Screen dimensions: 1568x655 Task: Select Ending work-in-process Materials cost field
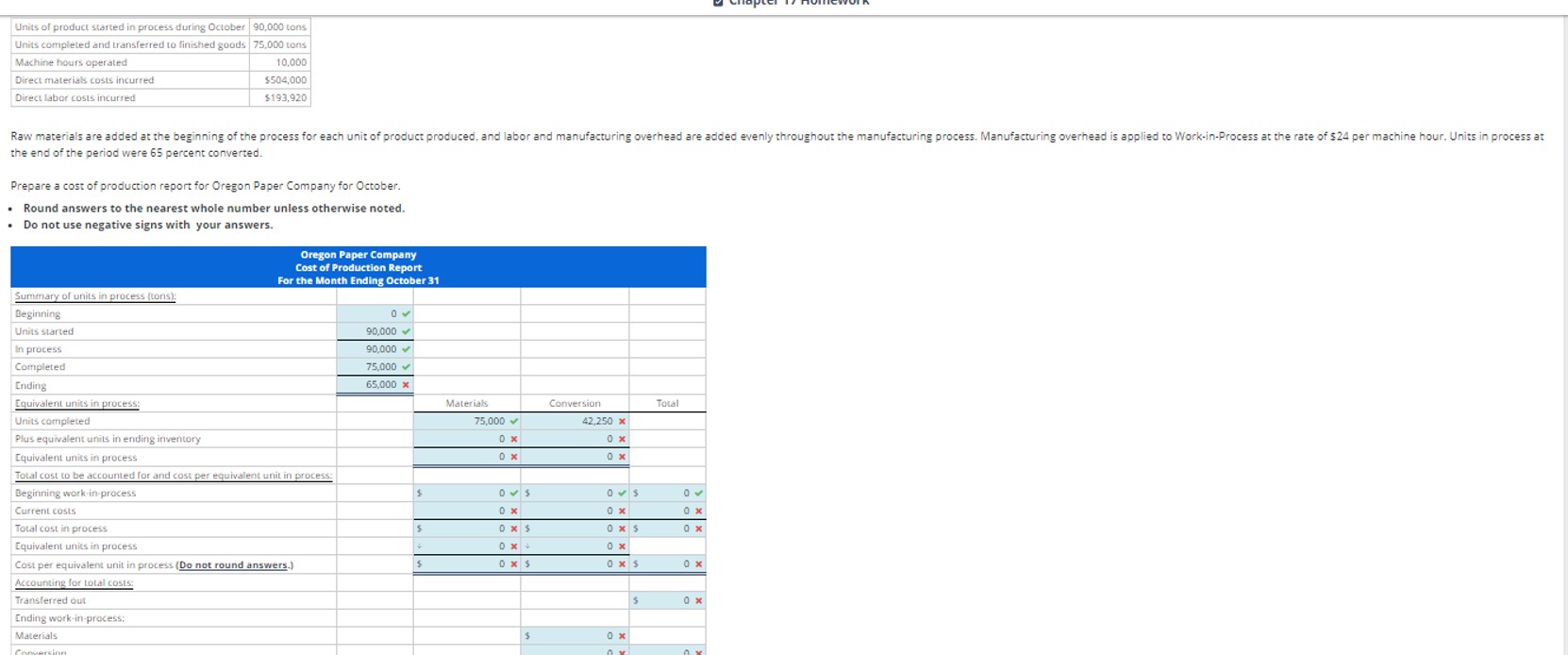[575, 636]
